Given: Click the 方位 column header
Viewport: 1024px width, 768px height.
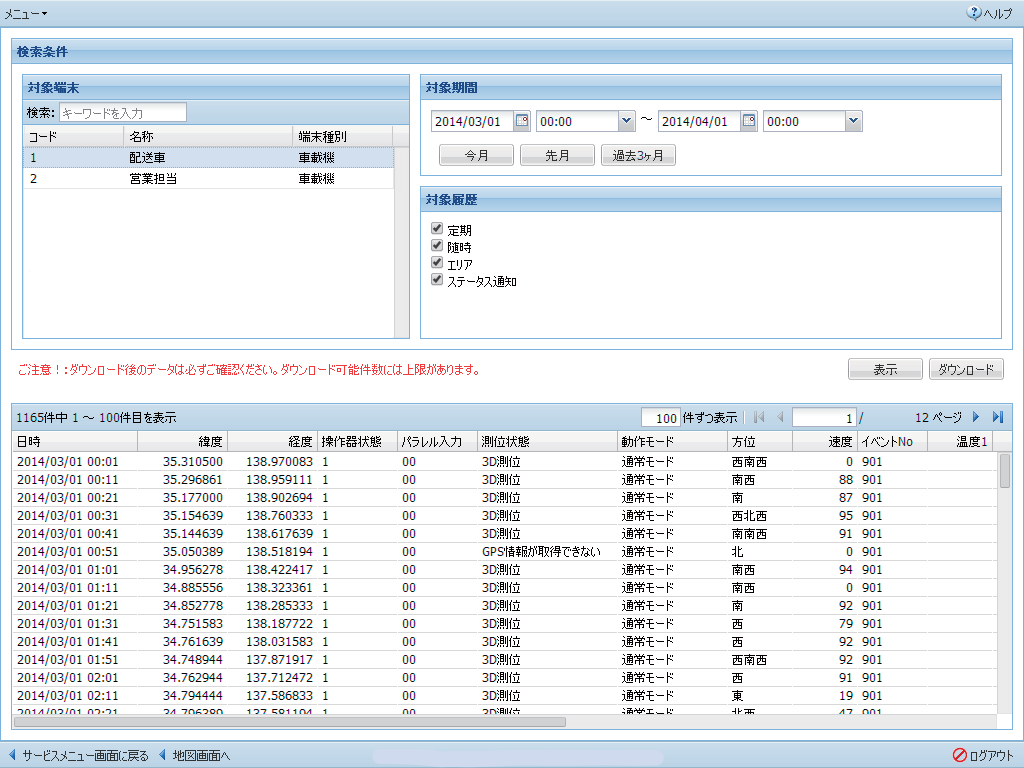Looking at the screenshot, I should (x=760, y=441).
